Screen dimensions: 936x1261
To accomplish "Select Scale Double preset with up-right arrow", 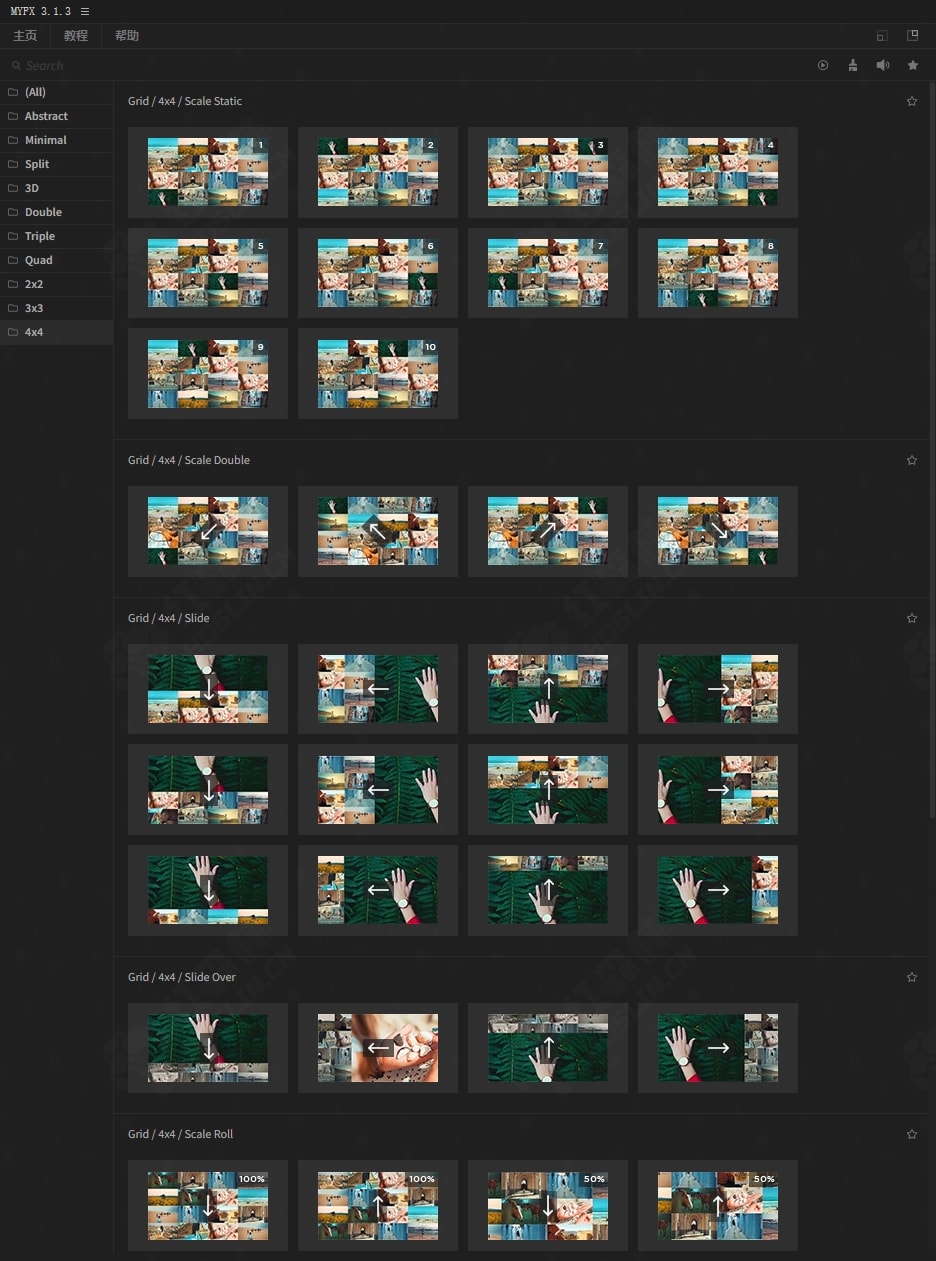I will (548, 531).
